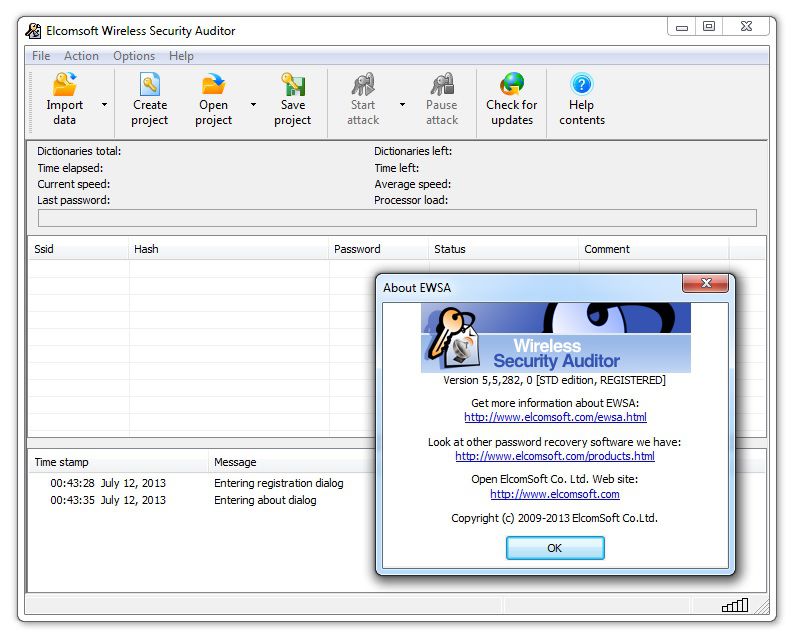
Task: Click the Status column header
Action: [x=503, y=249]
